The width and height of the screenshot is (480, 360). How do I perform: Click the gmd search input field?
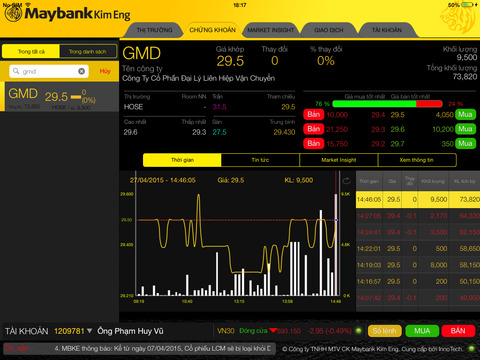[x=49, y=71]
